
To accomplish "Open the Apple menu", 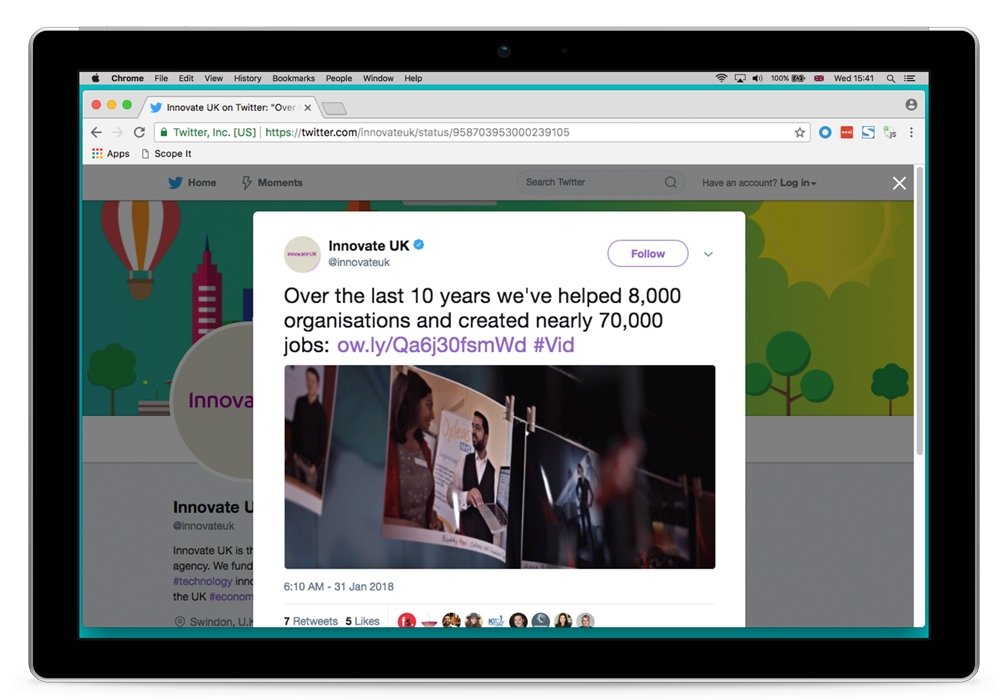I will click(96, 78).
